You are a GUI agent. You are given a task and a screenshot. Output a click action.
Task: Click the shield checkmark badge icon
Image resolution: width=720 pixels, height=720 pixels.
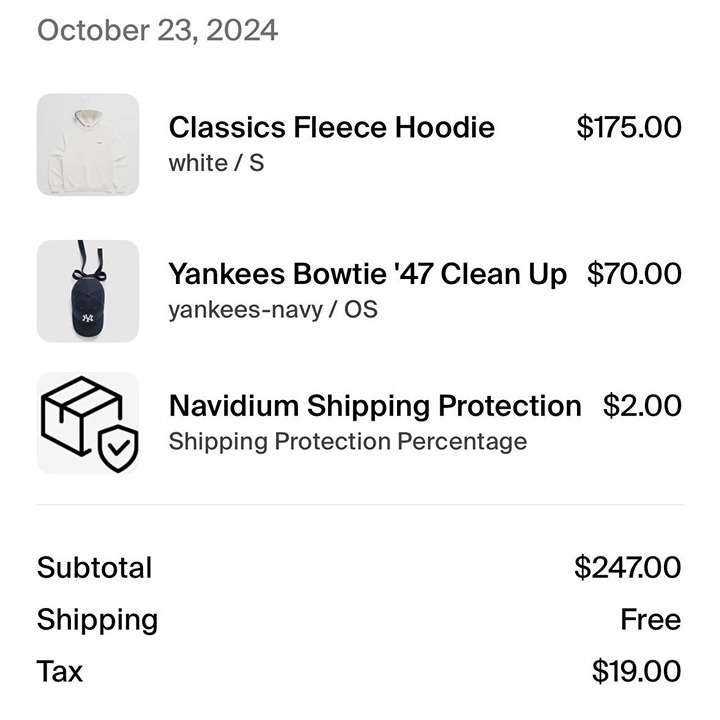118,449
